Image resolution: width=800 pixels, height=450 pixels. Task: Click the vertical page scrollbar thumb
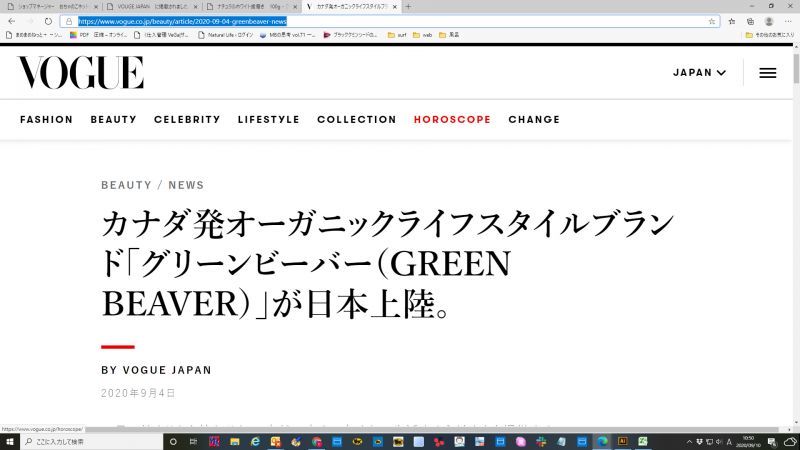pyautogui.click(x=796, y=67)
